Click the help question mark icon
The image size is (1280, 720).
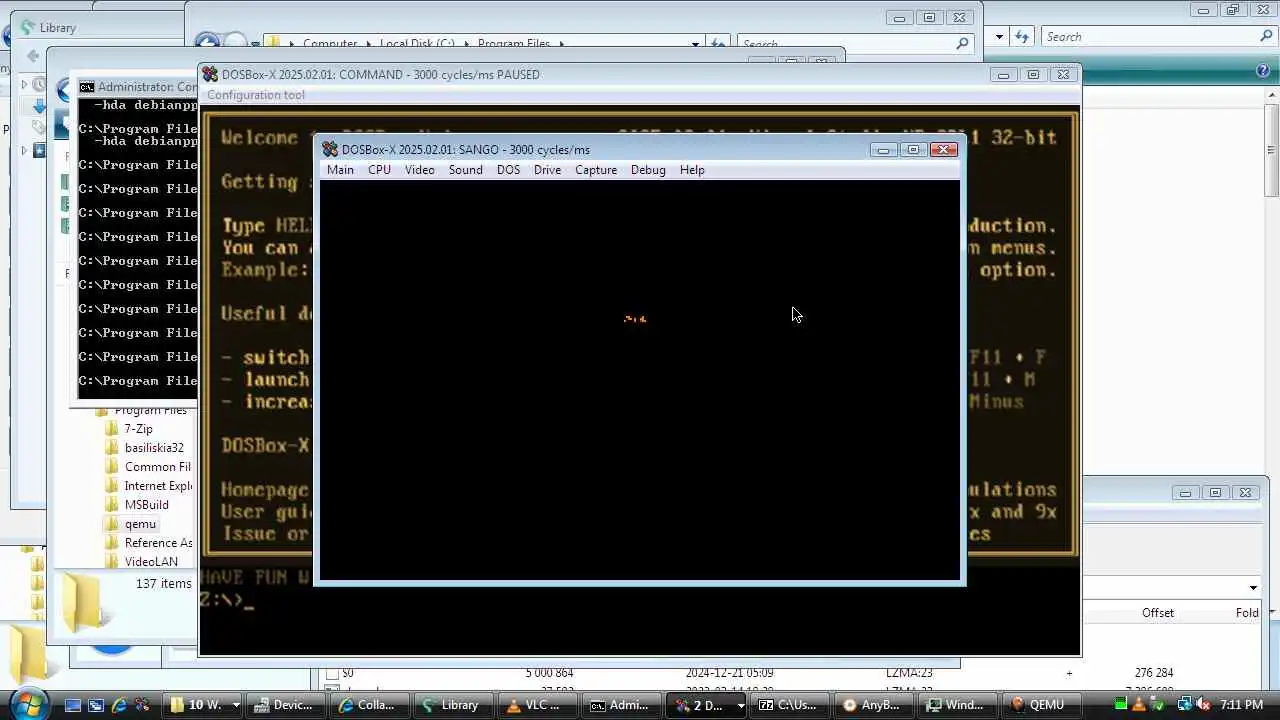(x=1263, y=70)
